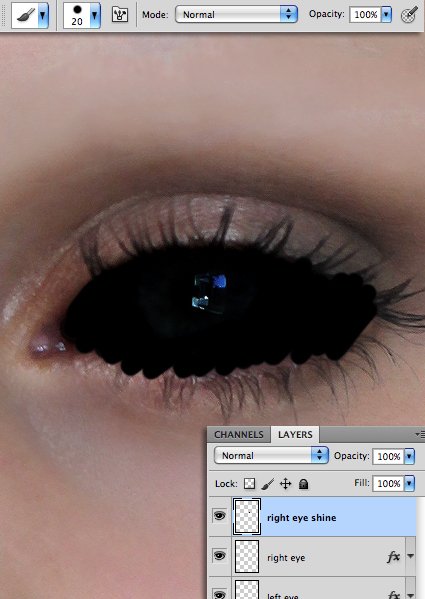Open the tool preset picker arrow

click(43, 15)
